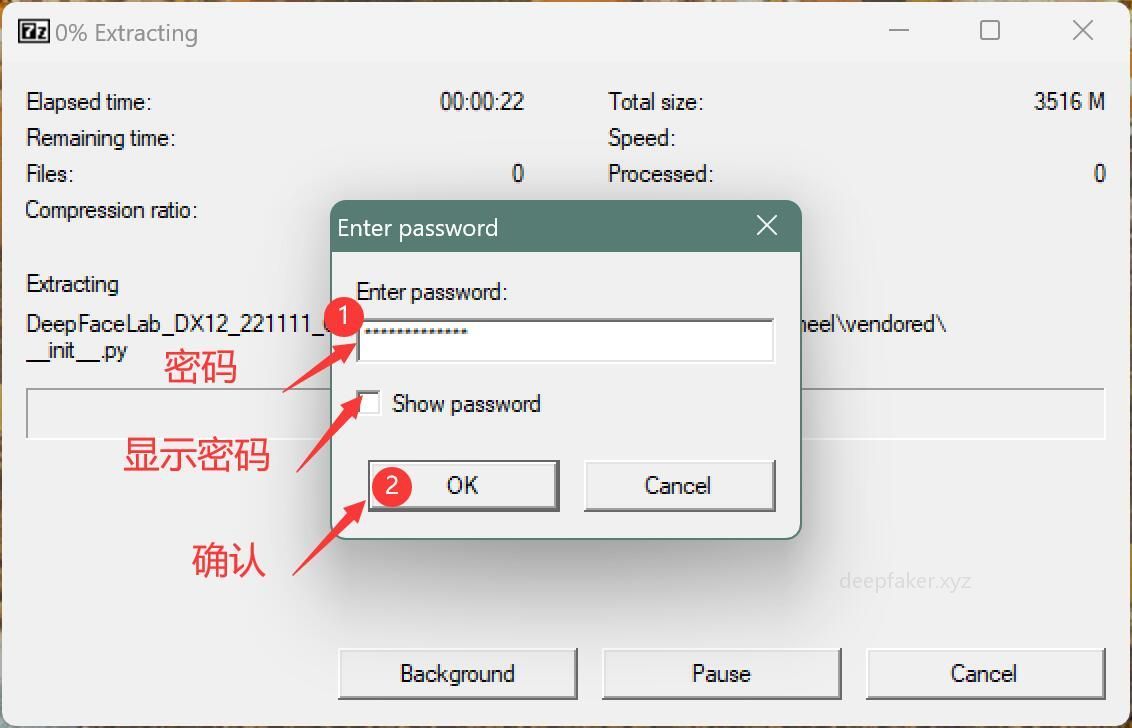Click the deepfaker.xyz watermark text
The image size is (1132, 728).
[905, 581]
